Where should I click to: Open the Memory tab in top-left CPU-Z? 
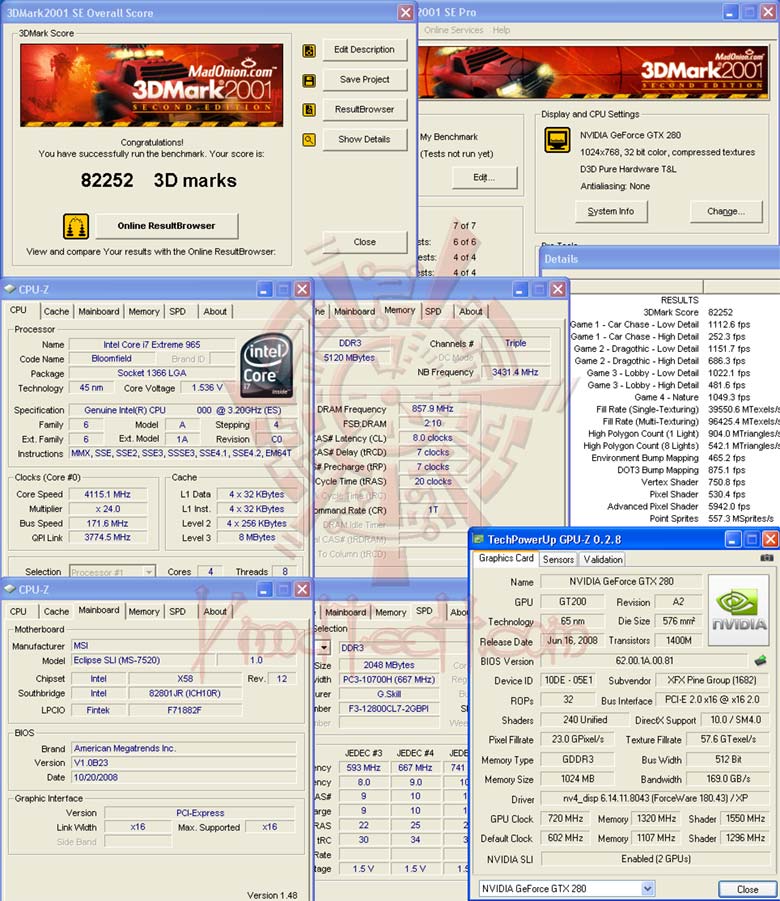[144, 311]
